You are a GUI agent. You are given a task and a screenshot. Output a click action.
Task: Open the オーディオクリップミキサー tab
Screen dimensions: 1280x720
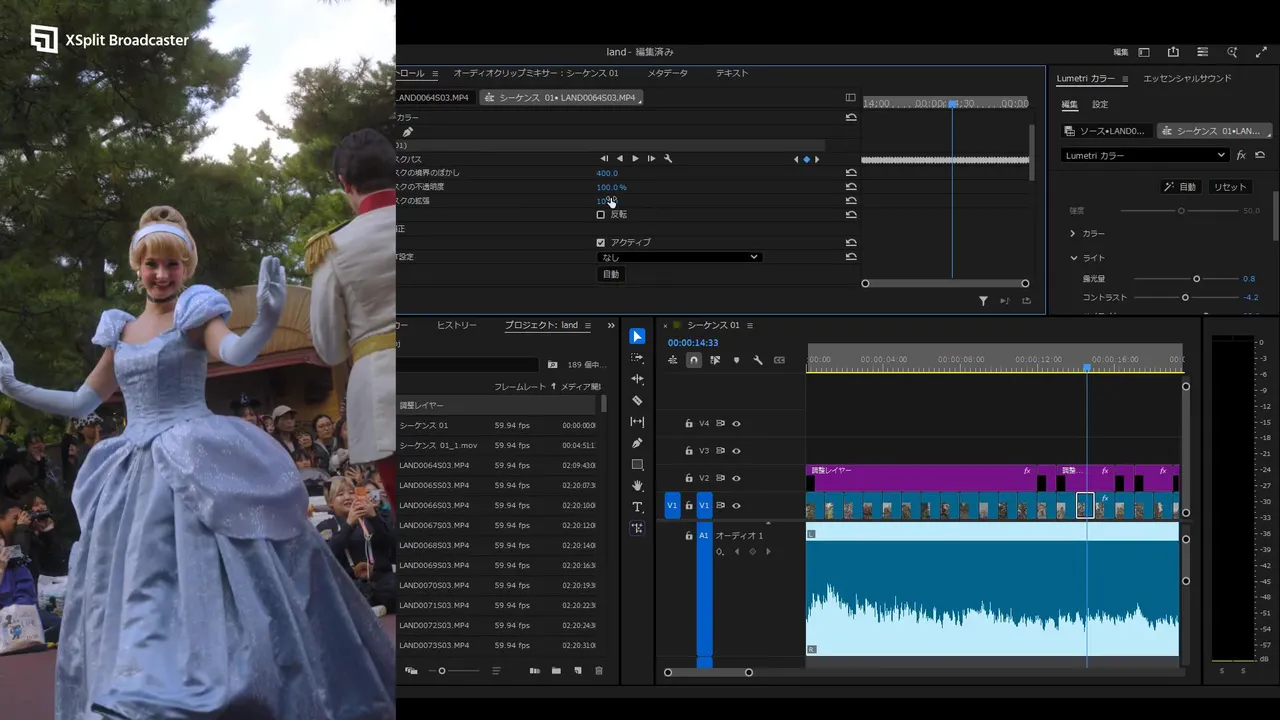click(x=536, y=73)
